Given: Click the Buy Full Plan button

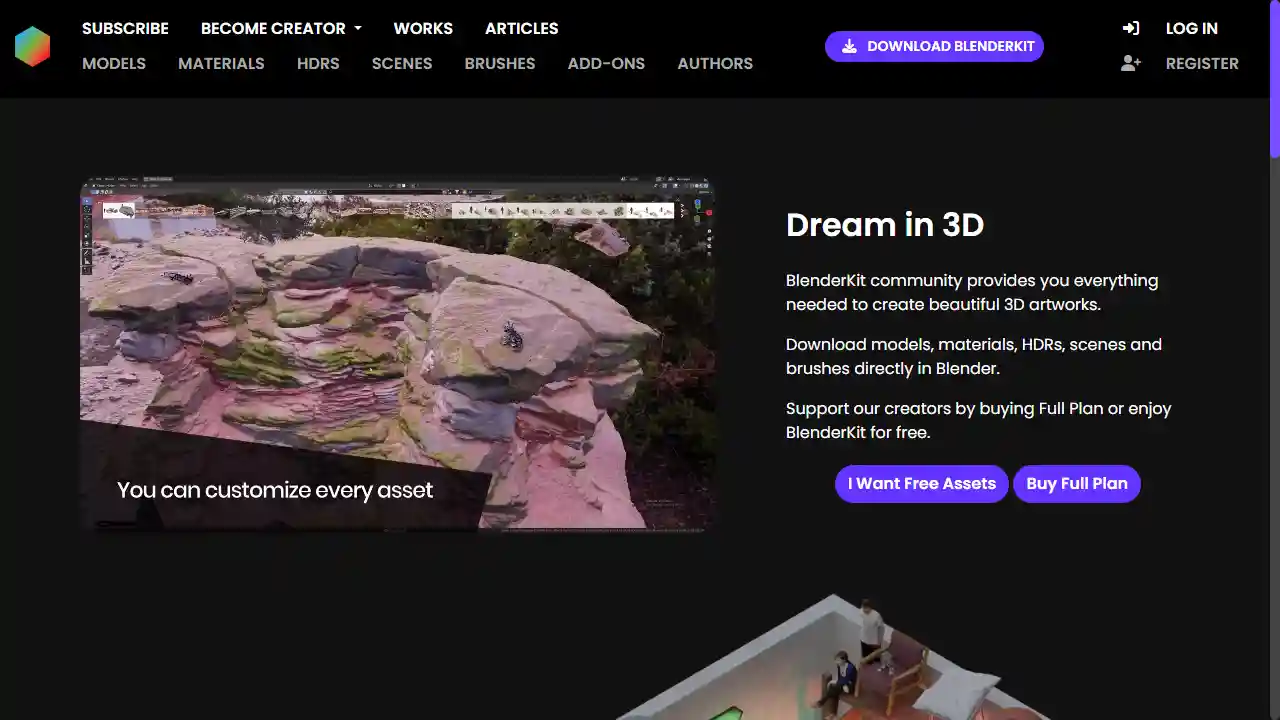Looking at the screenshot, I should click(1077, 483).
